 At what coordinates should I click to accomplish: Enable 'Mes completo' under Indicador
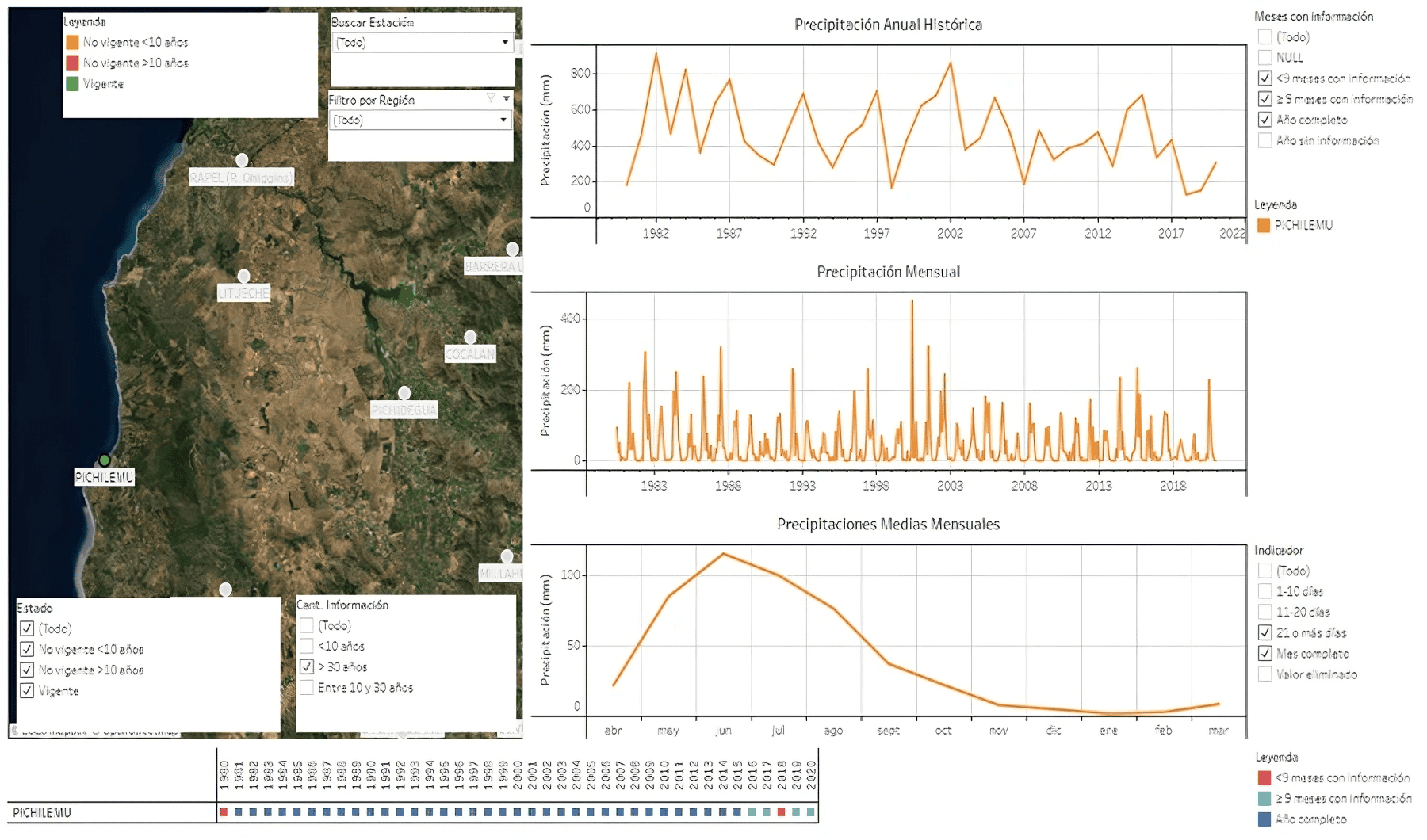pos(1264,654)
